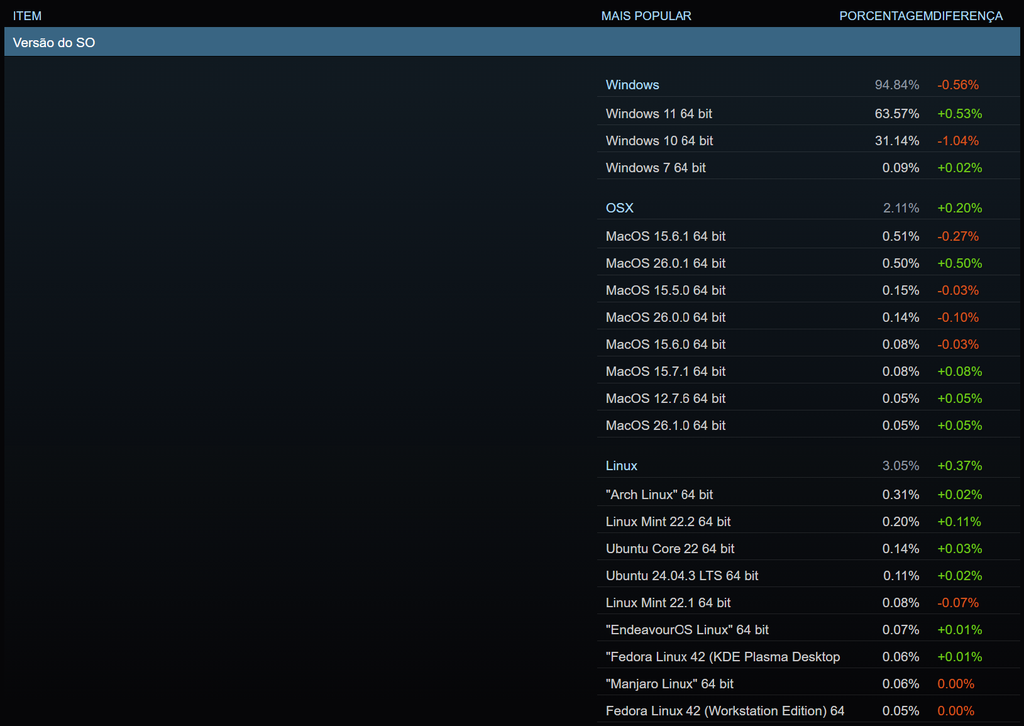Click the "Manjaro Linux" 64 bit entry

pyautogui.click(x=669, y=684)
